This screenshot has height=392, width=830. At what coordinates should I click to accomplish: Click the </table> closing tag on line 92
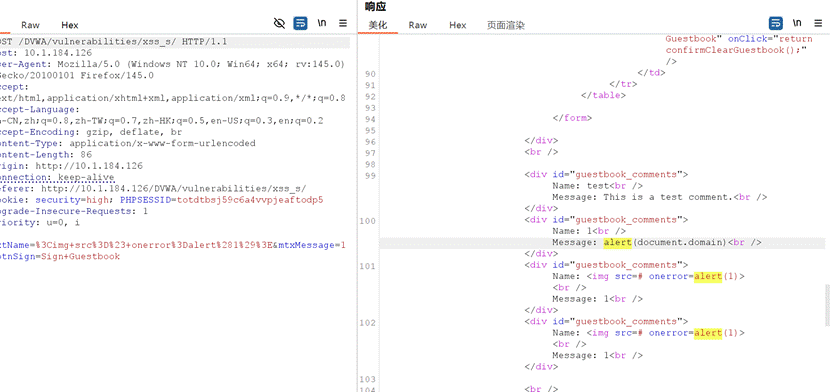coord(603,96)
